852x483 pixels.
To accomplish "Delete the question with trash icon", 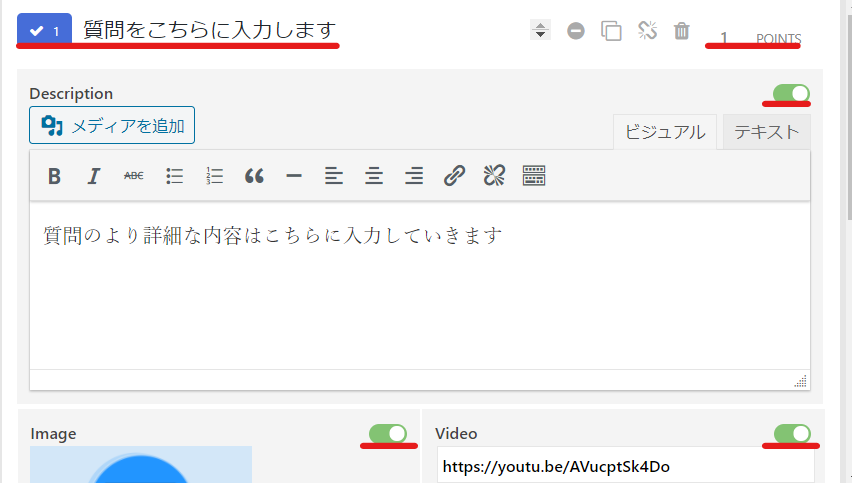I will [x=682, y=31].
